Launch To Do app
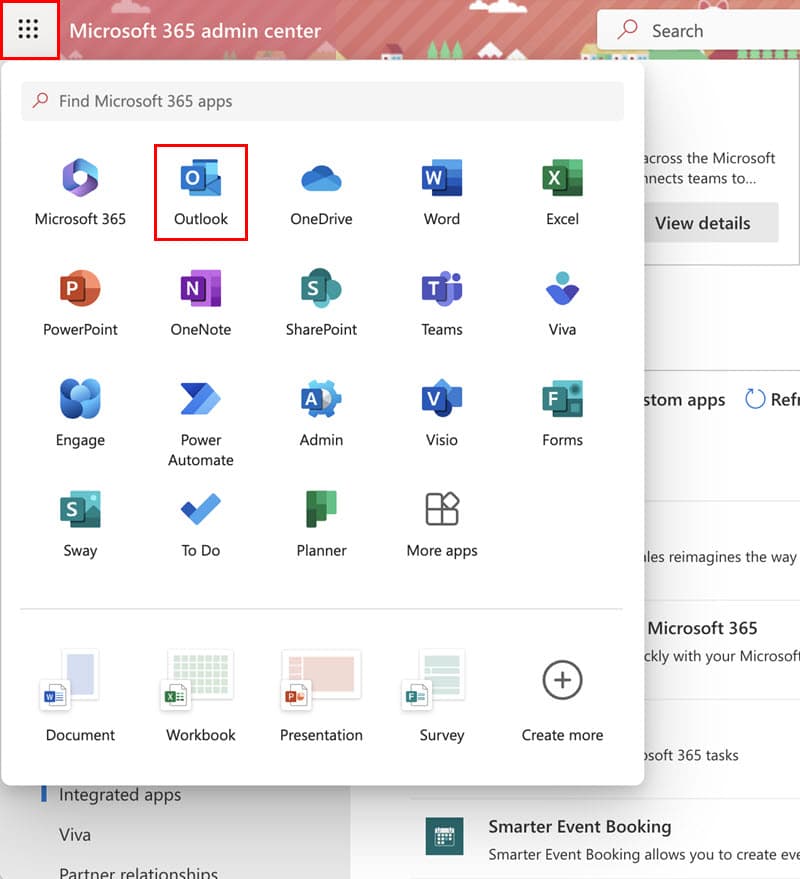The height and width of the screenshot is (879, 800). (x=201, y=524)
